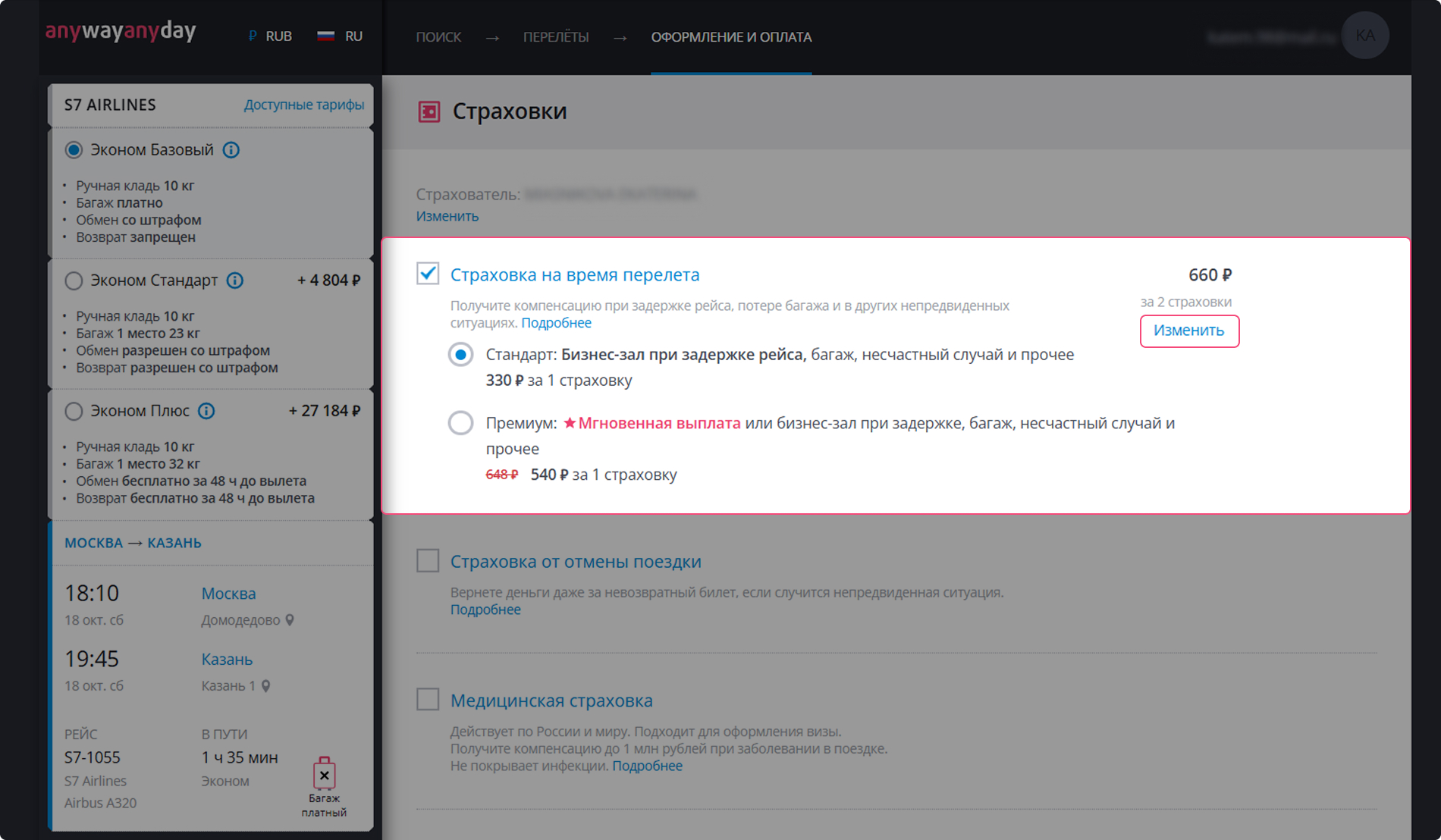
Task: Click the Домодедово map pin icon
Action: point(290,620)
